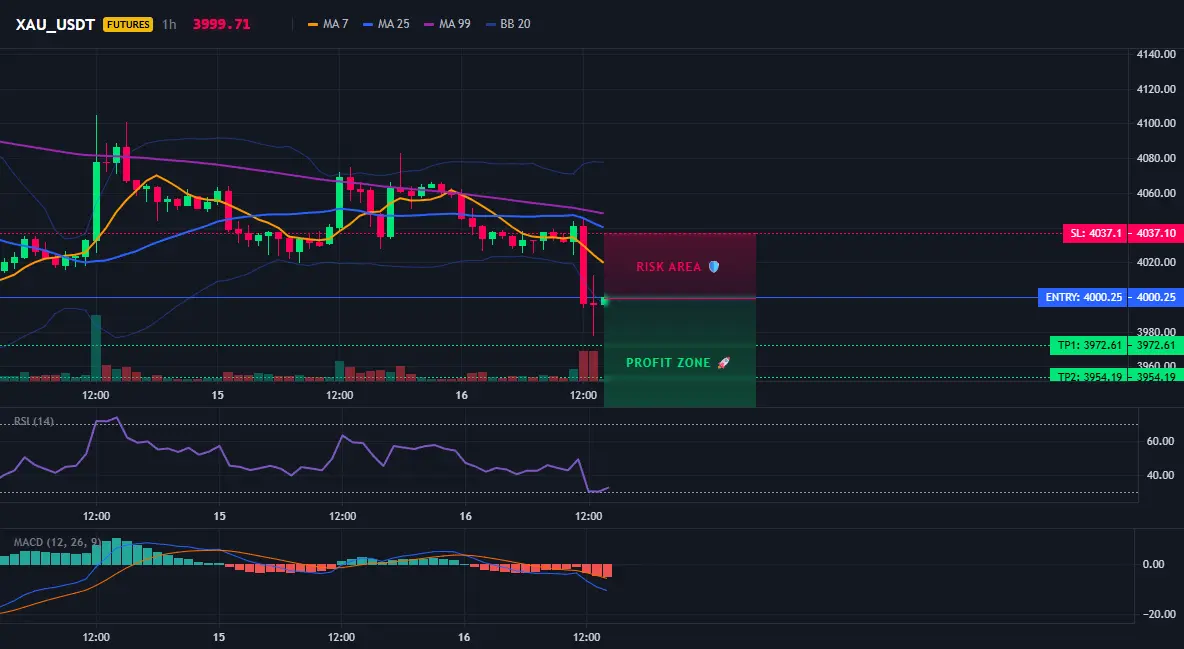
Task: Click the rocket icon beside PROFIT ZONE
Action: coord(723,363)
